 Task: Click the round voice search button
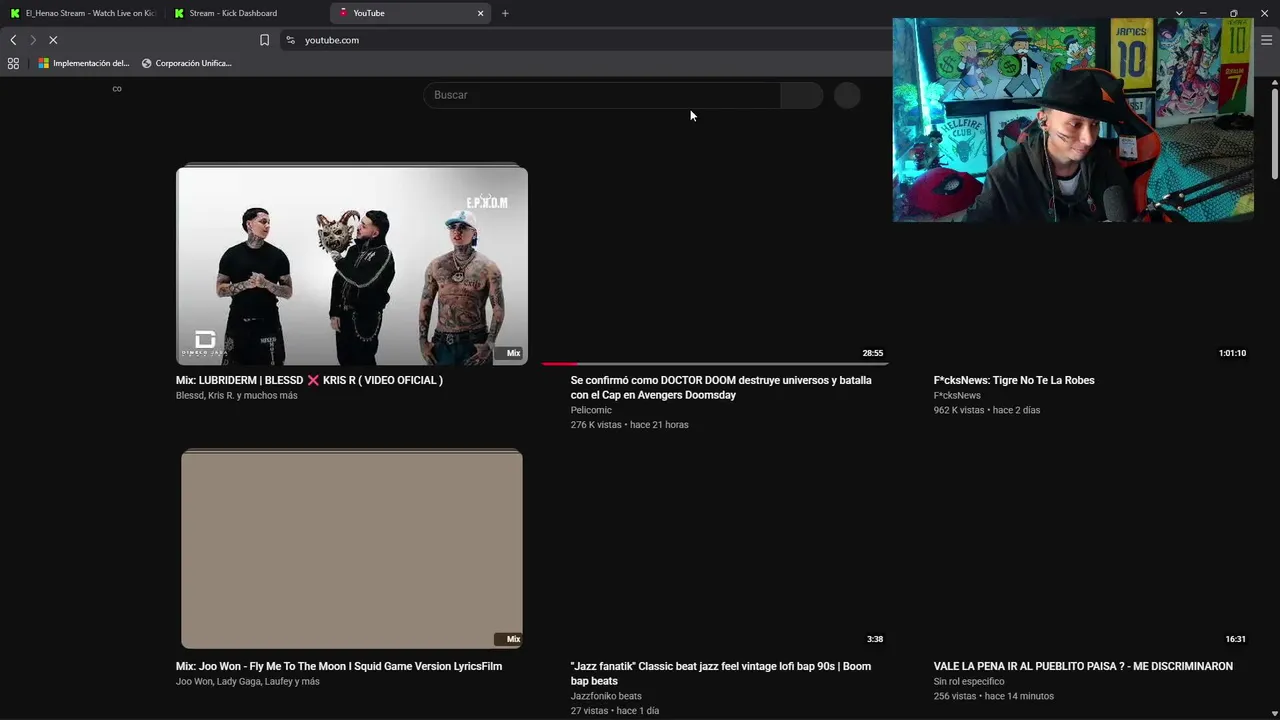tap(847, 95)
